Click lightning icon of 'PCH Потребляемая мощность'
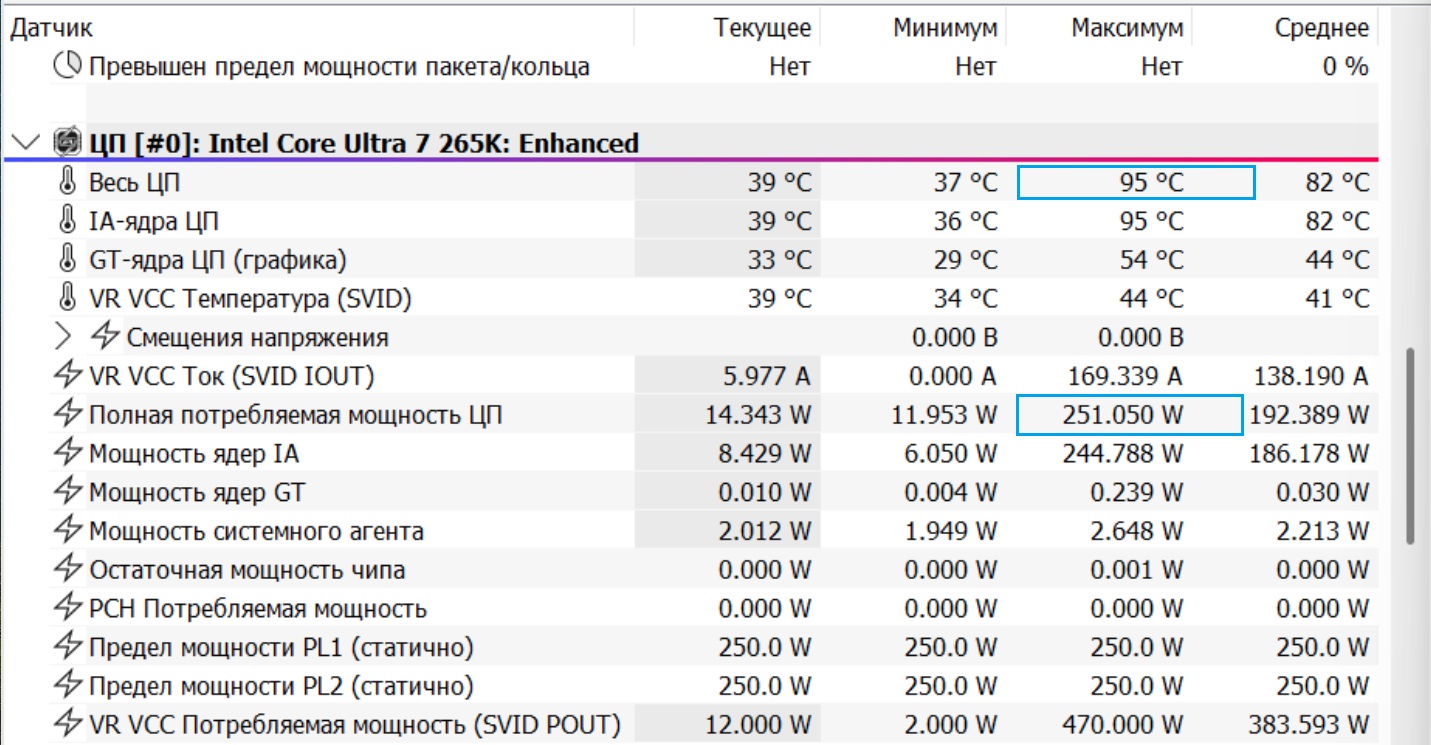This screenshot has width=1431, height=745. pos(67,608)
